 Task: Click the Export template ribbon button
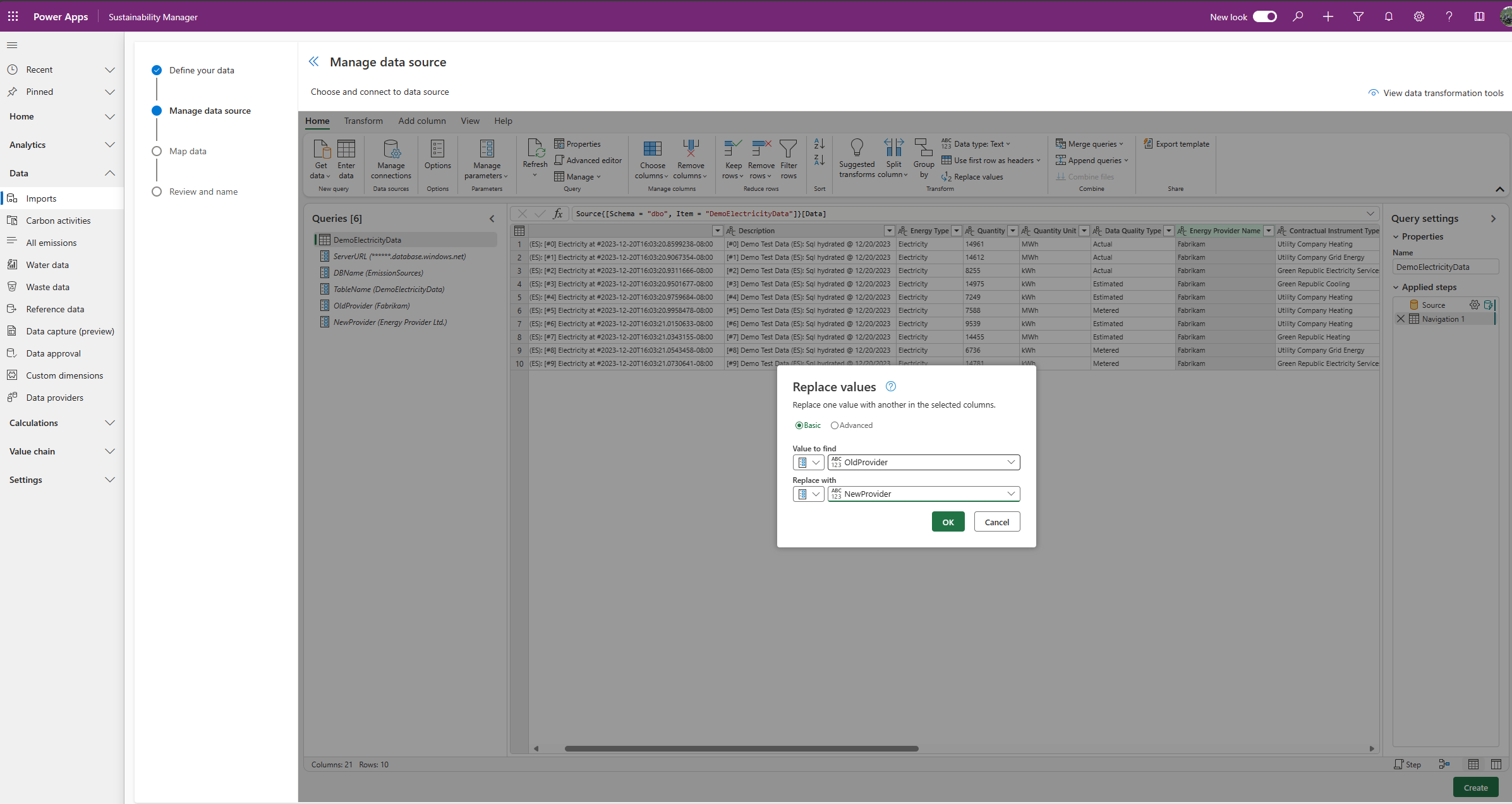tap(1176, 144)
